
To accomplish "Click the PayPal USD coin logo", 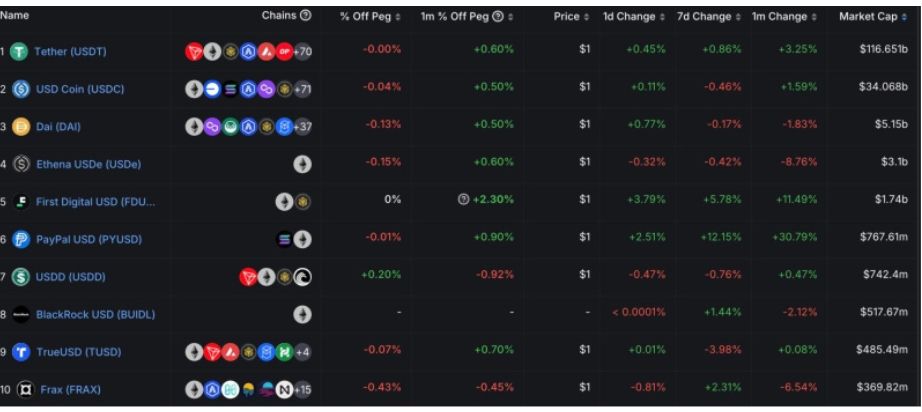I will (19, 239).
